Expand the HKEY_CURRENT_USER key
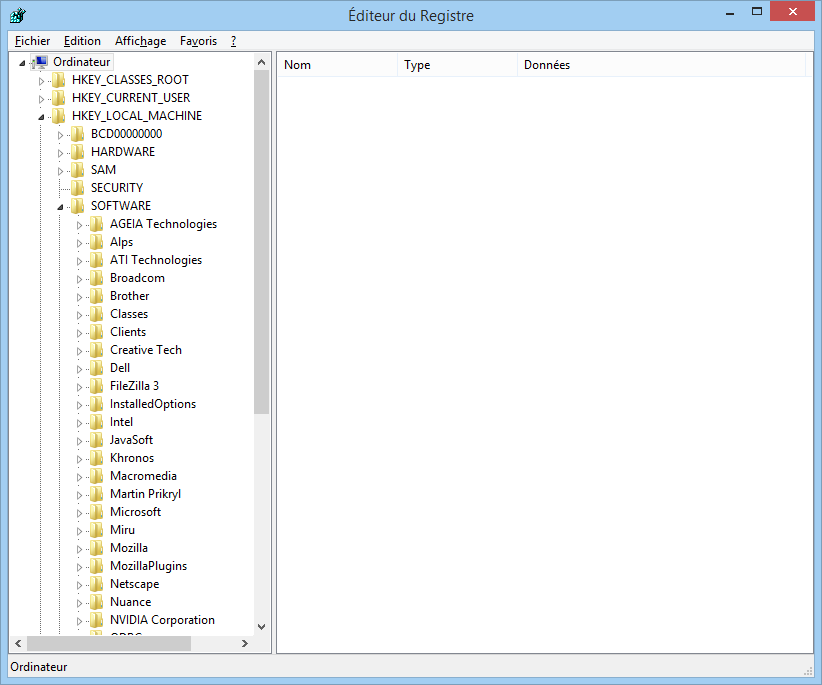This screenshot has width=822, height=685. pyautogui.click(x=41, y=99)
